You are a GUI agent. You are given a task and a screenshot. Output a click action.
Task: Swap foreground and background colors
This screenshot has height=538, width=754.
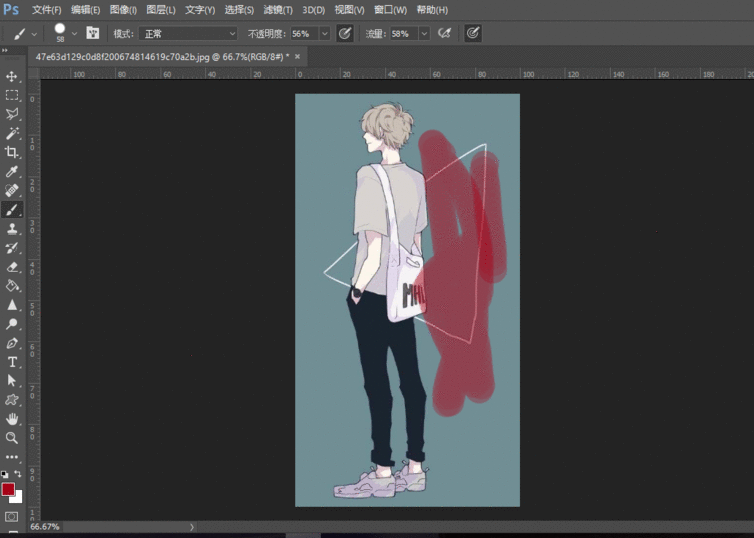(x=17, y=474)
